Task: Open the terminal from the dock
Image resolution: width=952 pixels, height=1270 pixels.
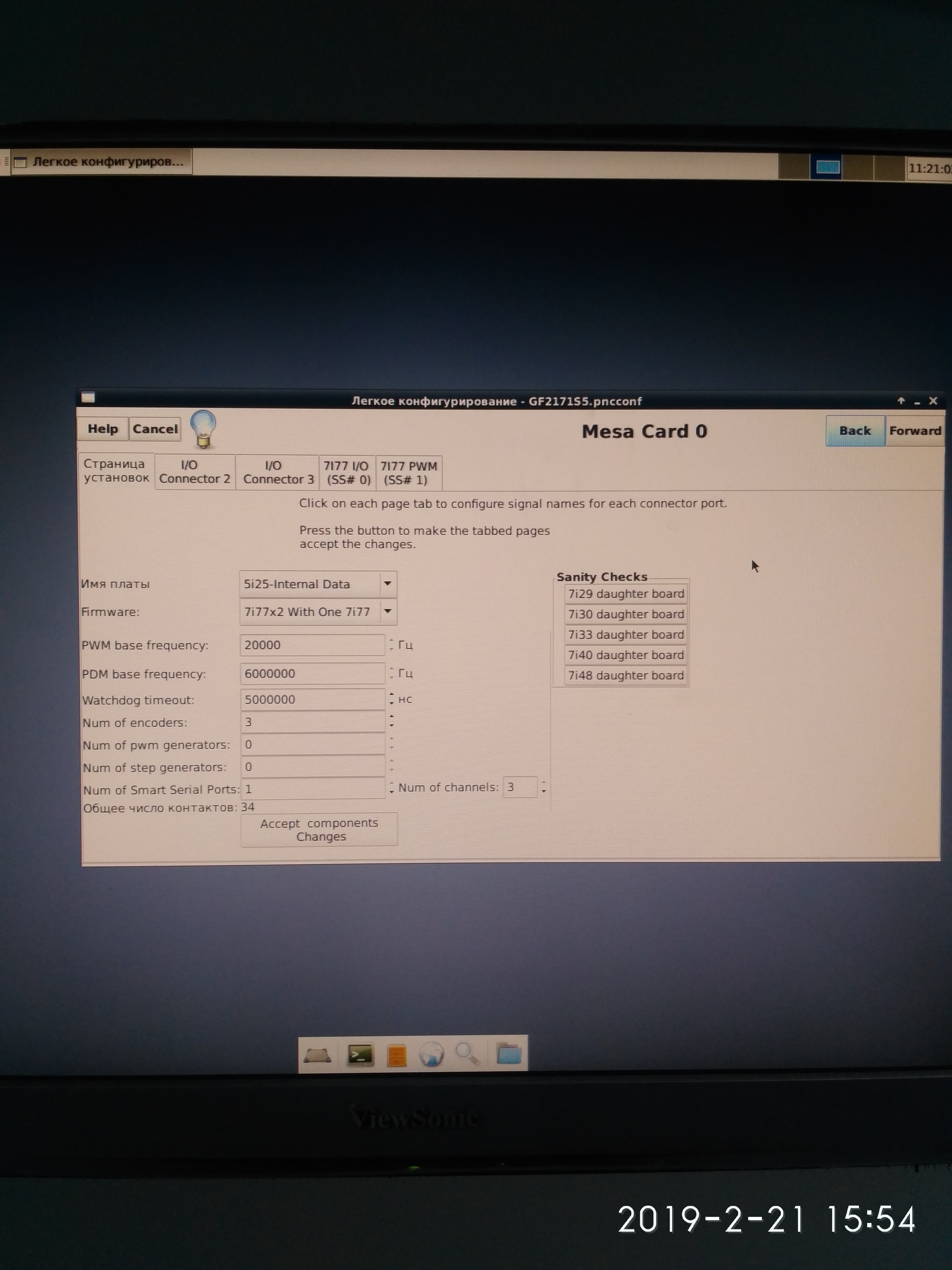Action: point(360,1055)
